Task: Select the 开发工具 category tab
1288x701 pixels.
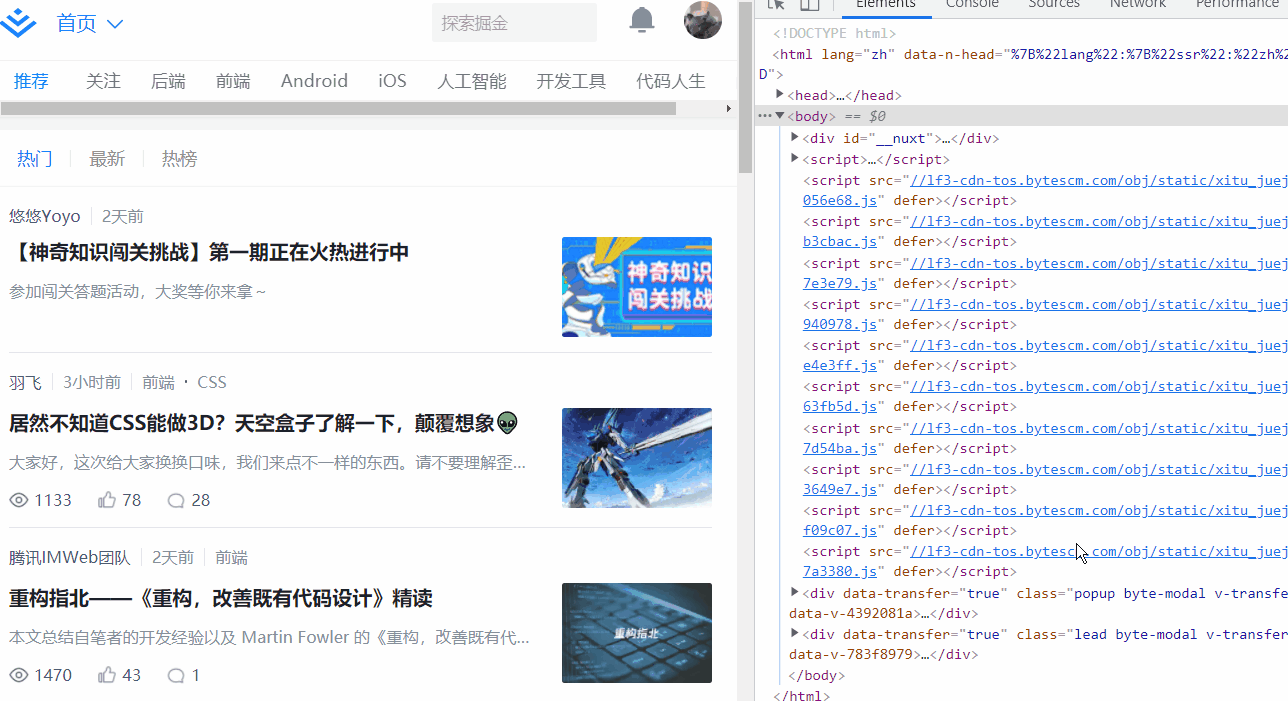Action: pyautogui.click(x=571, y=81)
